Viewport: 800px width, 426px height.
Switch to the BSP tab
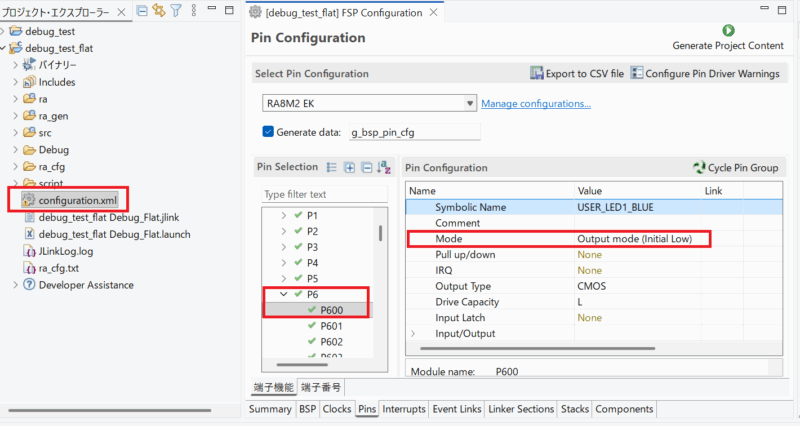(x=307, y=409)
